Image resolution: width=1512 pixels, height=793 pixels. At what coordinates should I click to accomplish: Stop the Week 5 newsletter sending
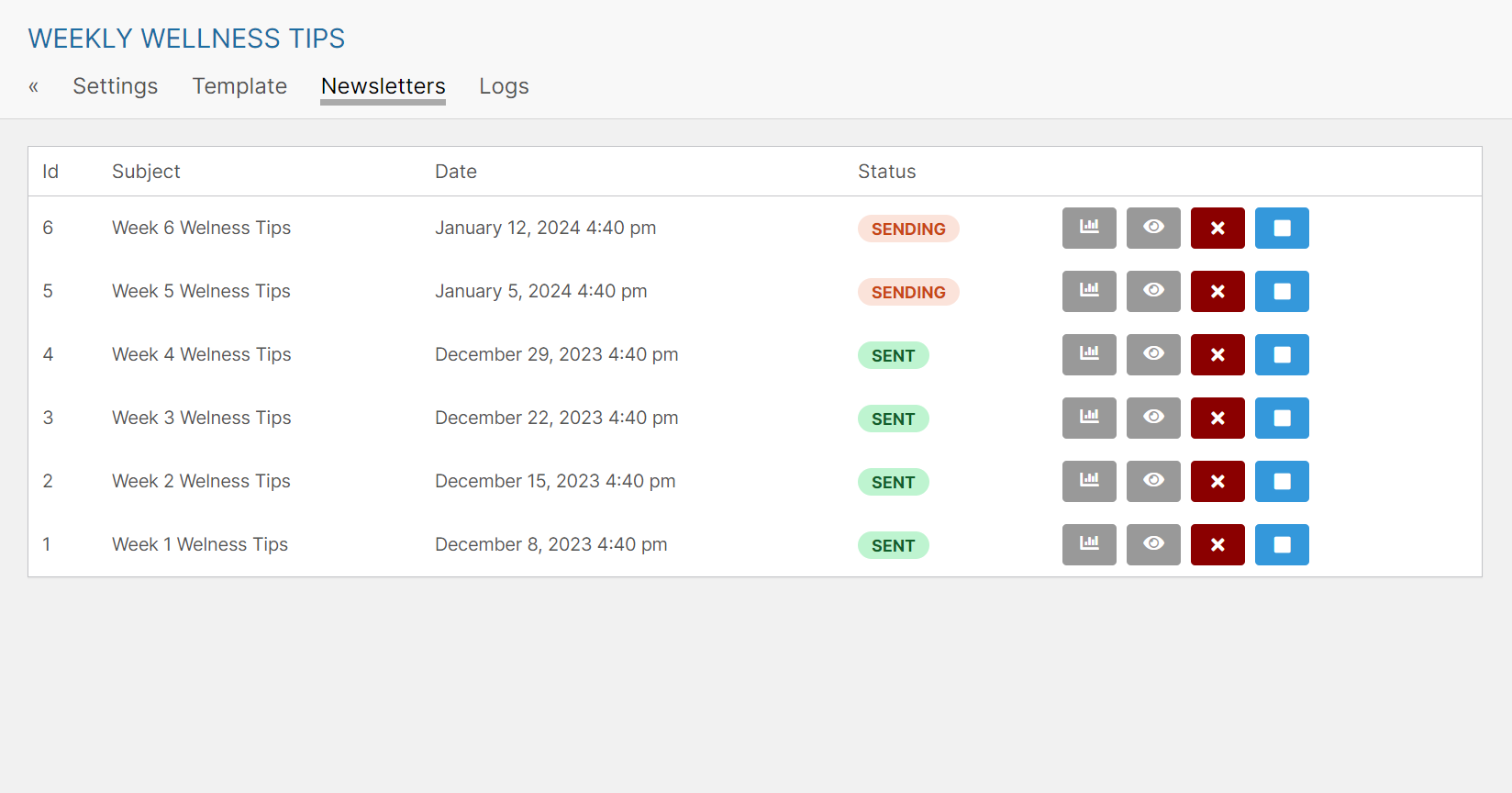[x=1282, y=291]
